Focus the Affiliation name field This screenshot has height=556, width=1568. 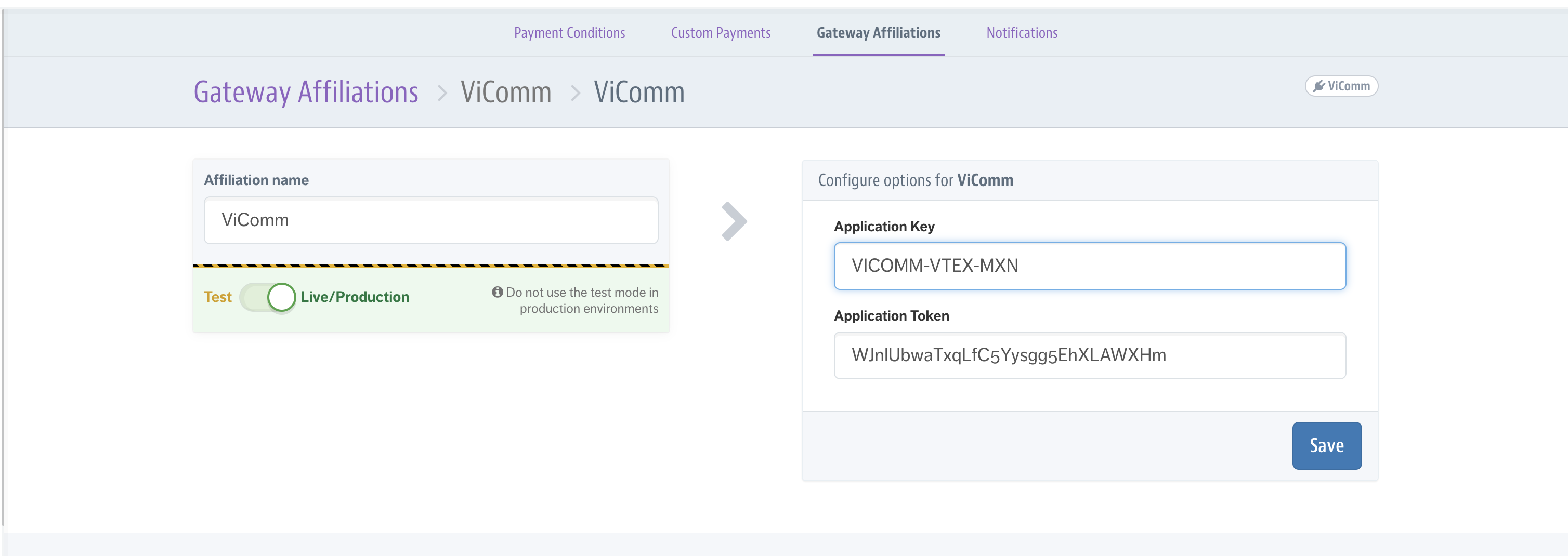(x=430, y=220)
